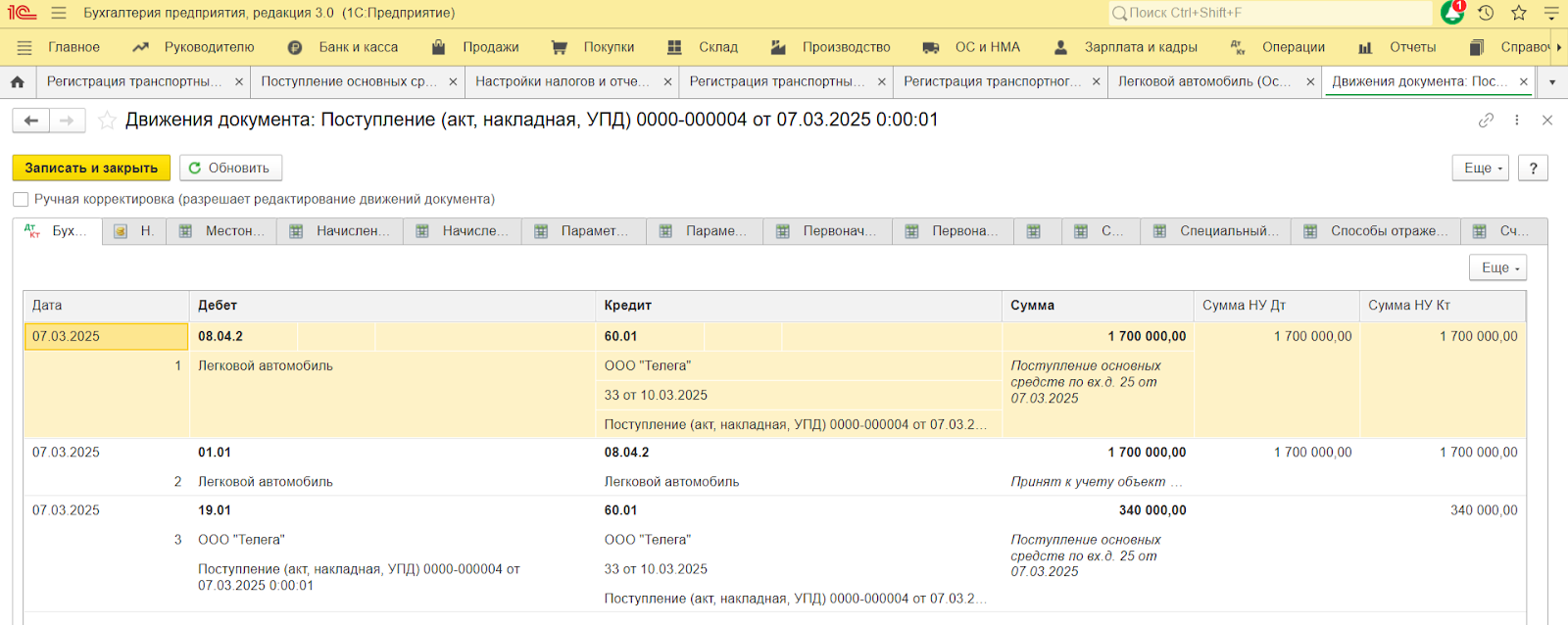Image resolution: width=1568 pixels, height=625 pixels.
Task: Close Легковой автомобиль tab
Action: coord(1310,81)
